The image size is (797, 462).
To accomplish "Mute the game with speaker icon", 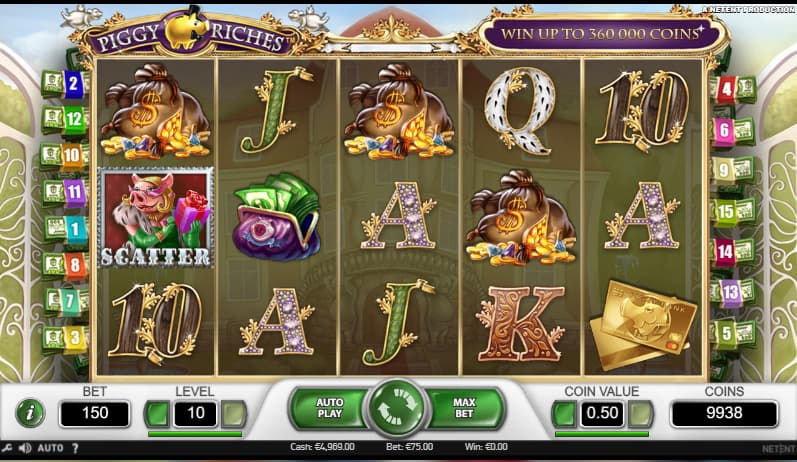I will pyautogui.click(x=24, y=448).
